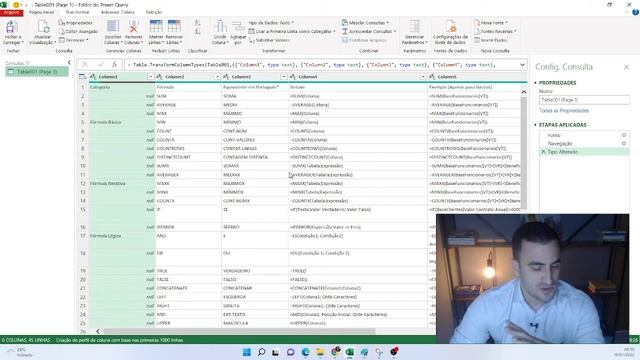Open the Column2 filter dropdown

[x=217, y=77]
